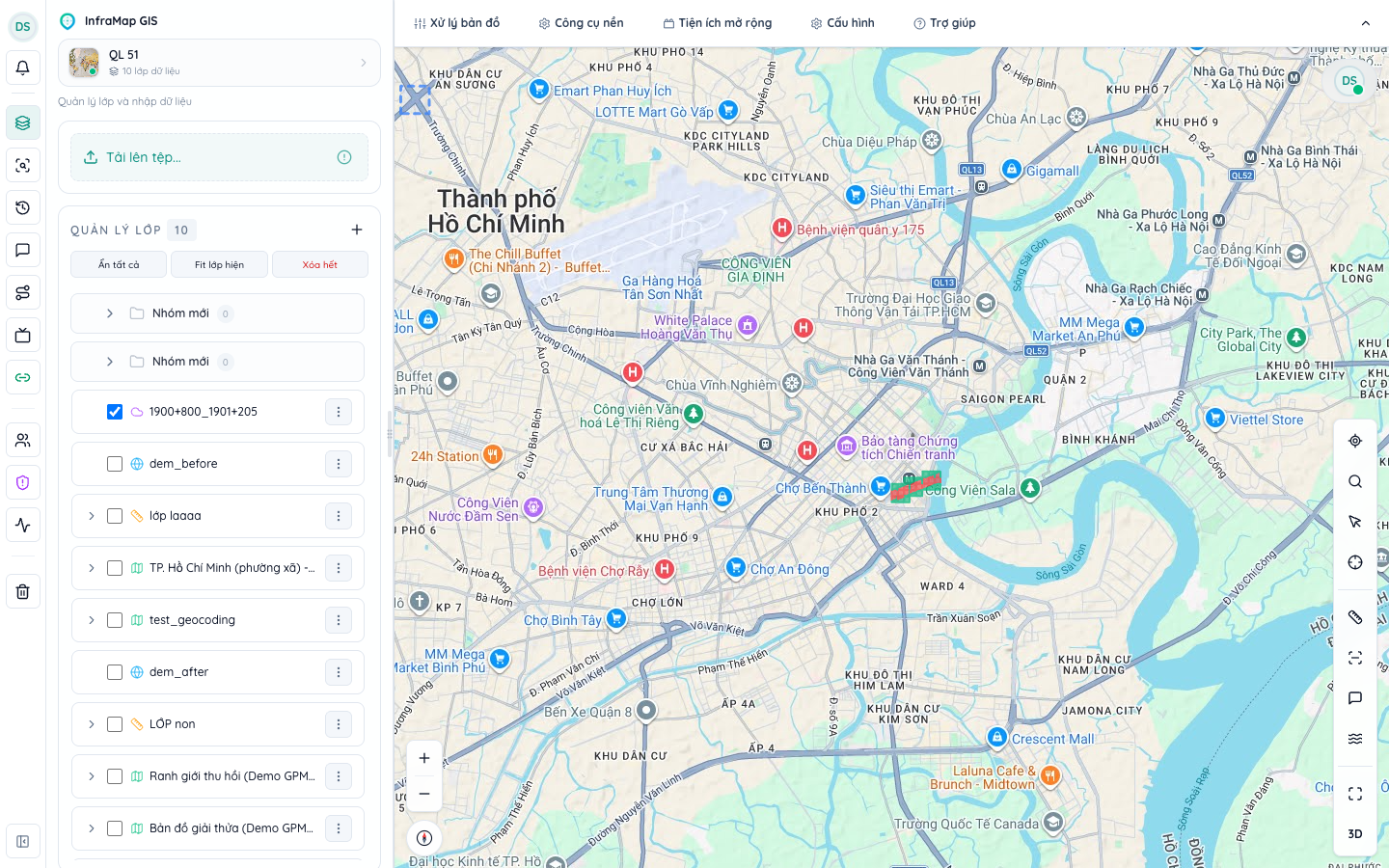Screen dimensions: 1389x868
Task: Zoom out the map with minus button
Action: [424, 794]
